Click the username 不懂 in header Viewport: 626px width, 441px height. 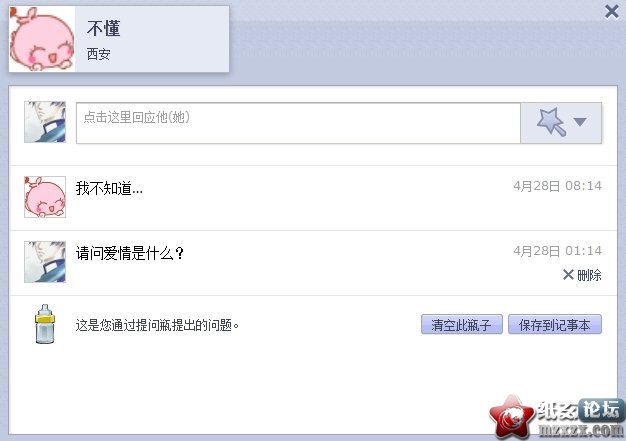[103, 28]
